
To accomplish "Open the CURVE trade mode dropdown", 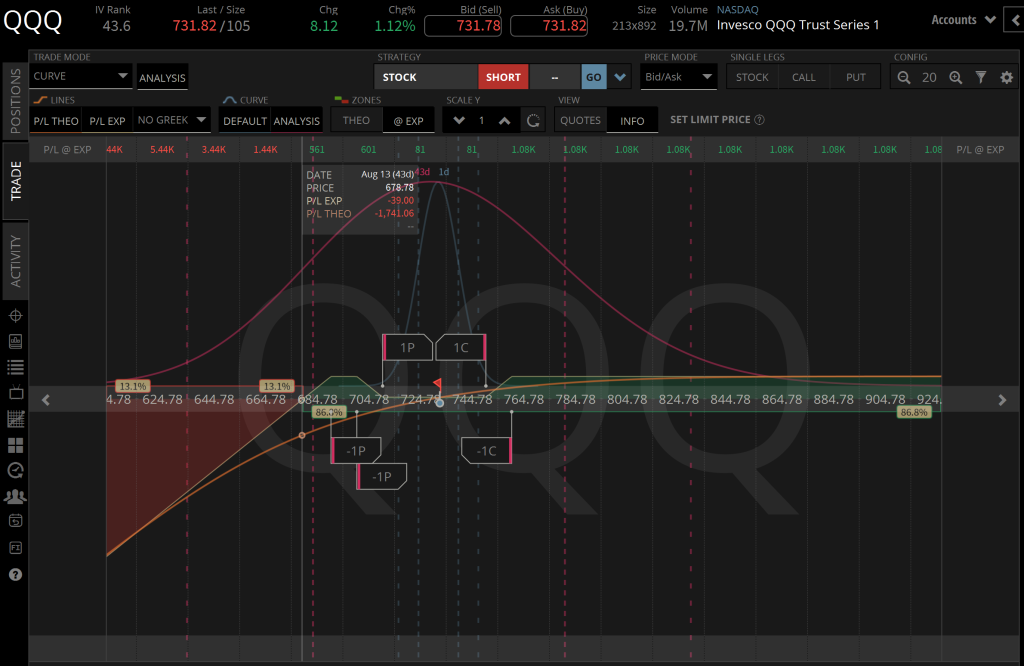I will coord(80,76).
